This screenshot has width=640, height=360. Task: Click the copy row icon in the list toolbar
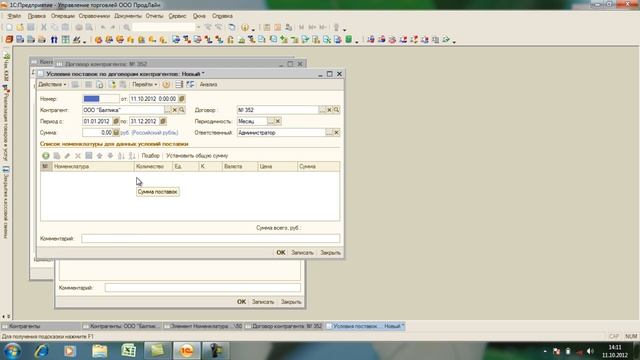pos(56,156)
